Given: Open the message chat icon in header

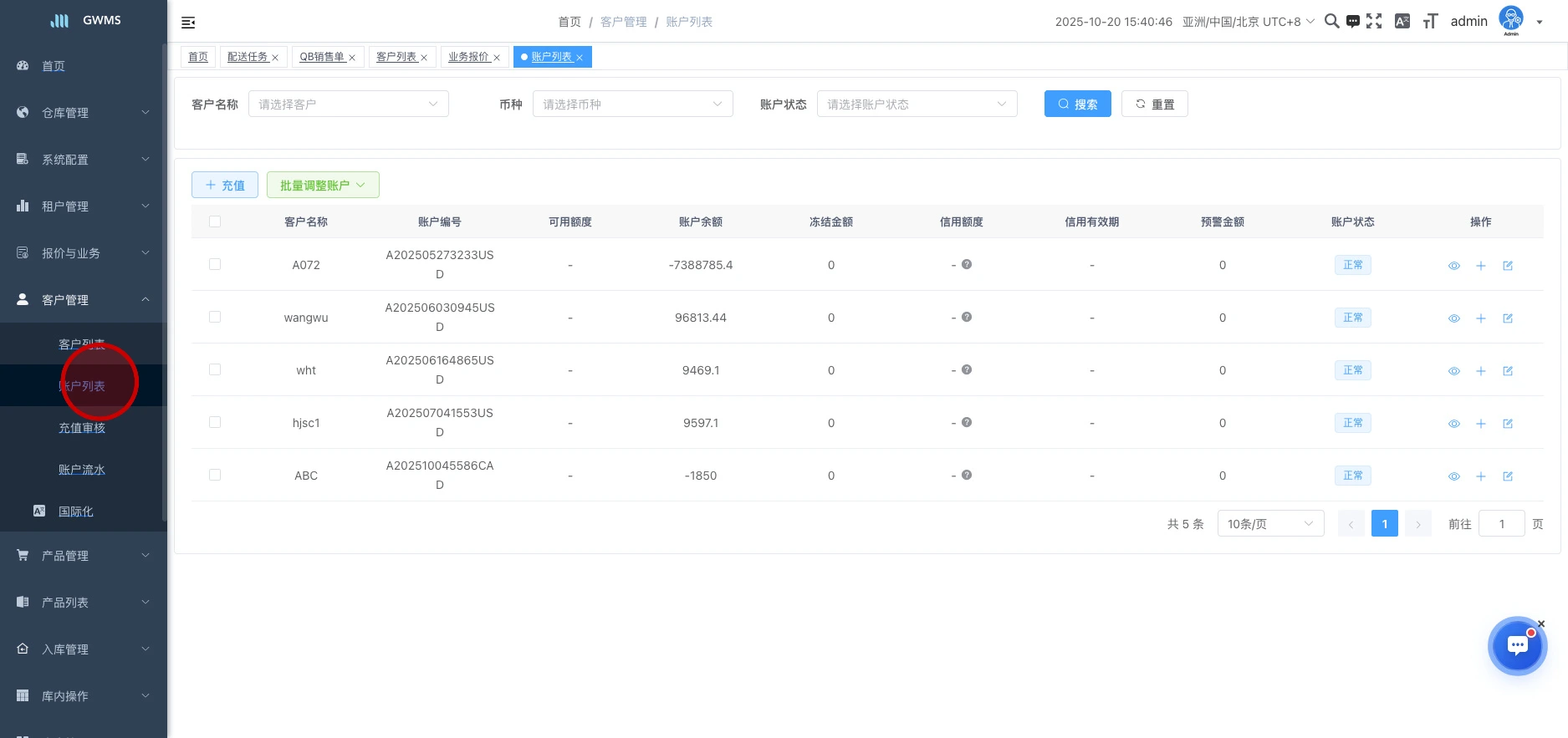Looking at the screenshot, I should (x=1352, y=22).
